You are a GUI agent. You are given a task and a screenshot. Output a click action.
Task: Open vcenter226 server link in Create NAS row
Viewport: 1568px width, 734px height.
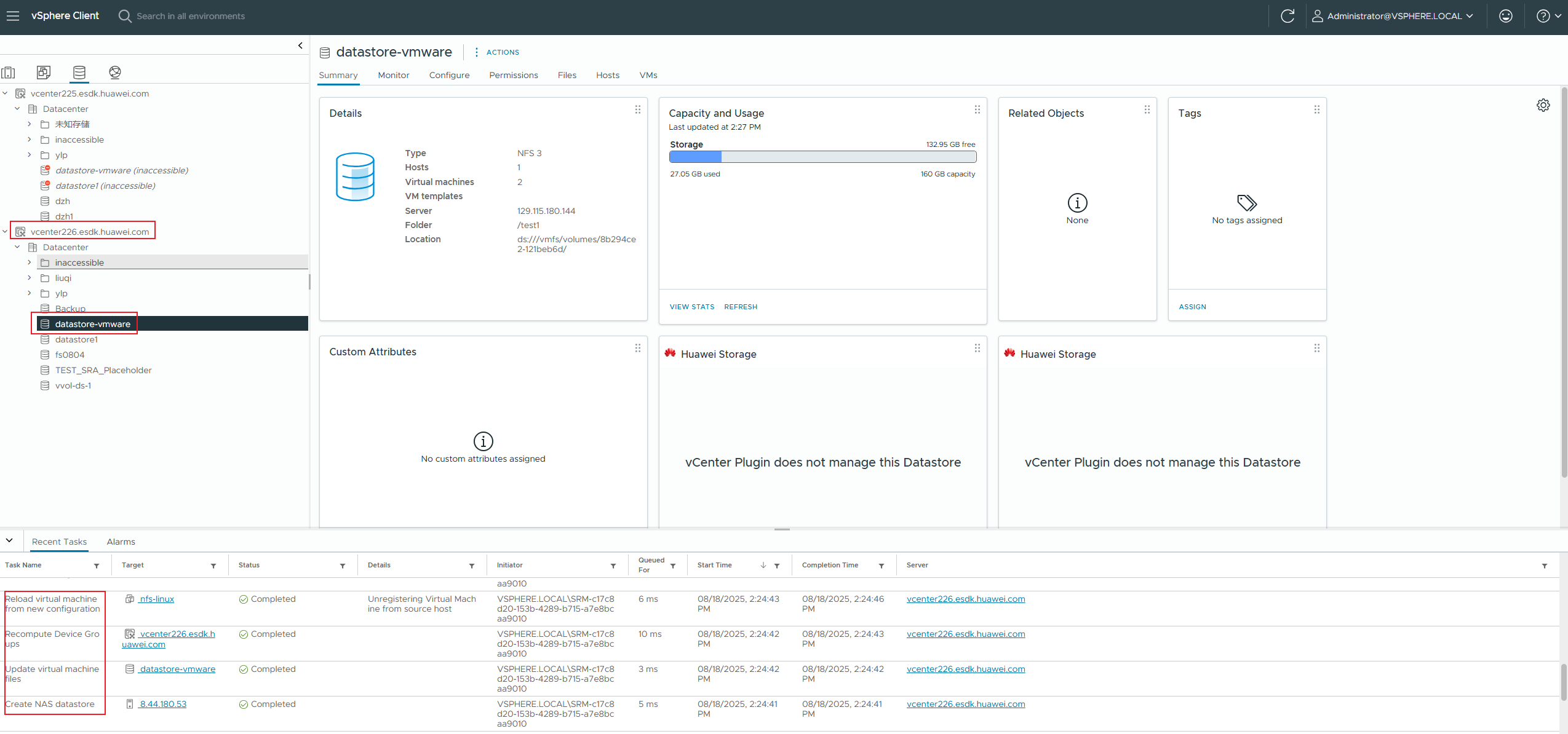[966, 704]
